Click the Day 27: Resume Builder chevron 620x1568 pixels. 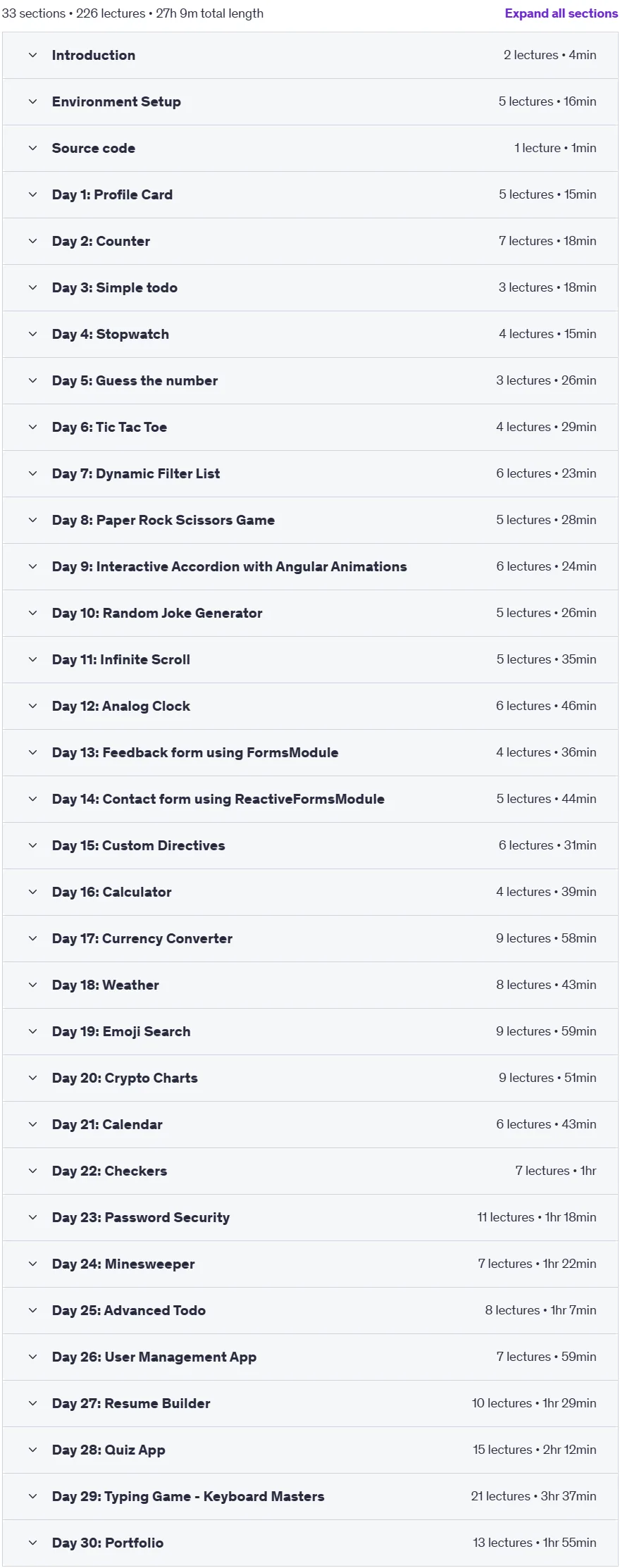click(x=32, y=1403)
